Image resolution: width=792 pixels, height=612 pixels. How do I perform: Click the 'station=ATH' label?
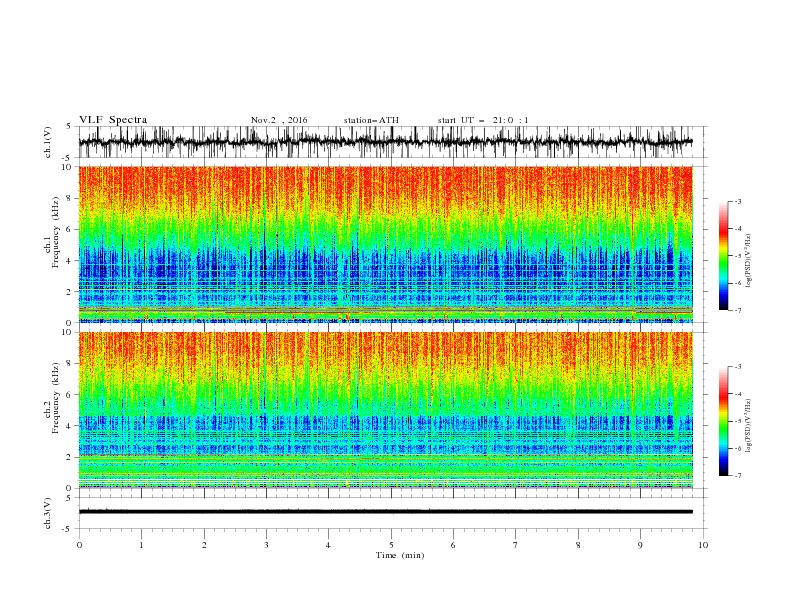[371, 120]
